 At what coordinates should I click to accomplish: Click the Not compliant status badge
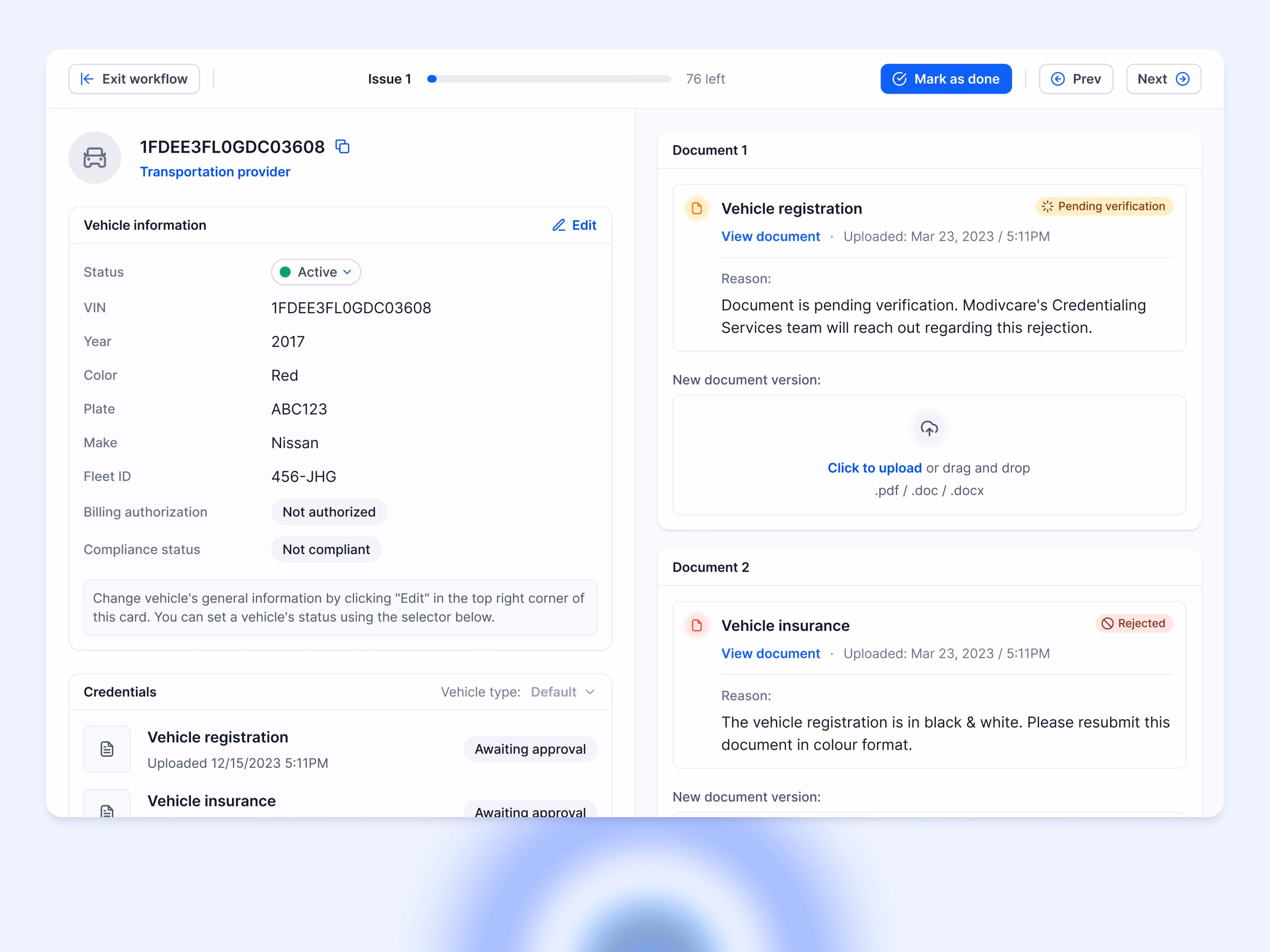pos(326,550)
